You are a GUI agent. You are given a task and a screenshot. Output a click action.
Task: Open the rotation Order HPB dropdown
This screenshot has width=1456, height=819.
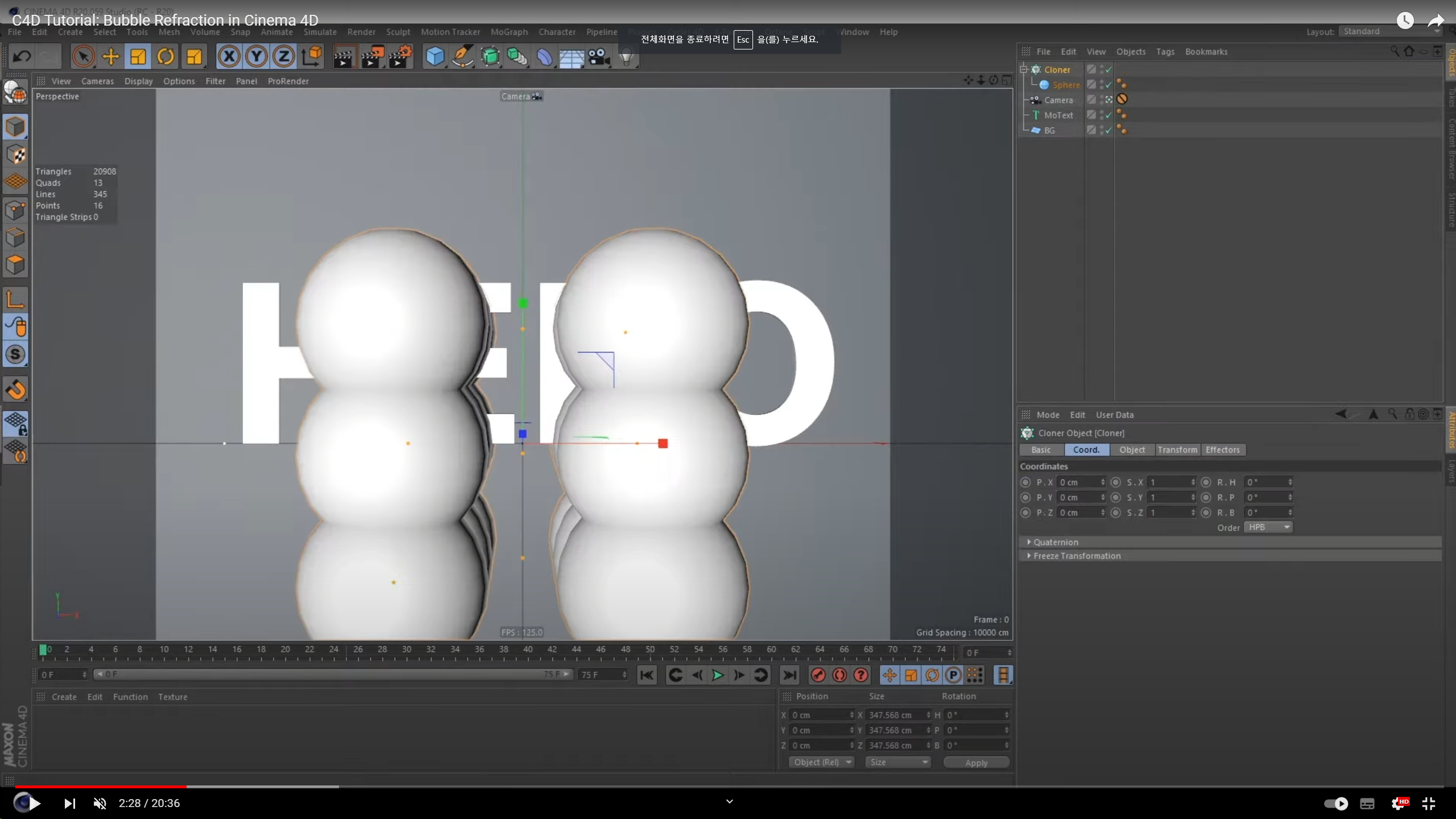point(1268,527)
